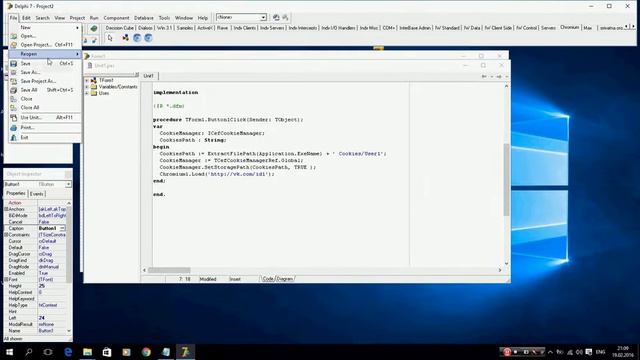Select Dialogs component palette tab

tap(145, 28)
